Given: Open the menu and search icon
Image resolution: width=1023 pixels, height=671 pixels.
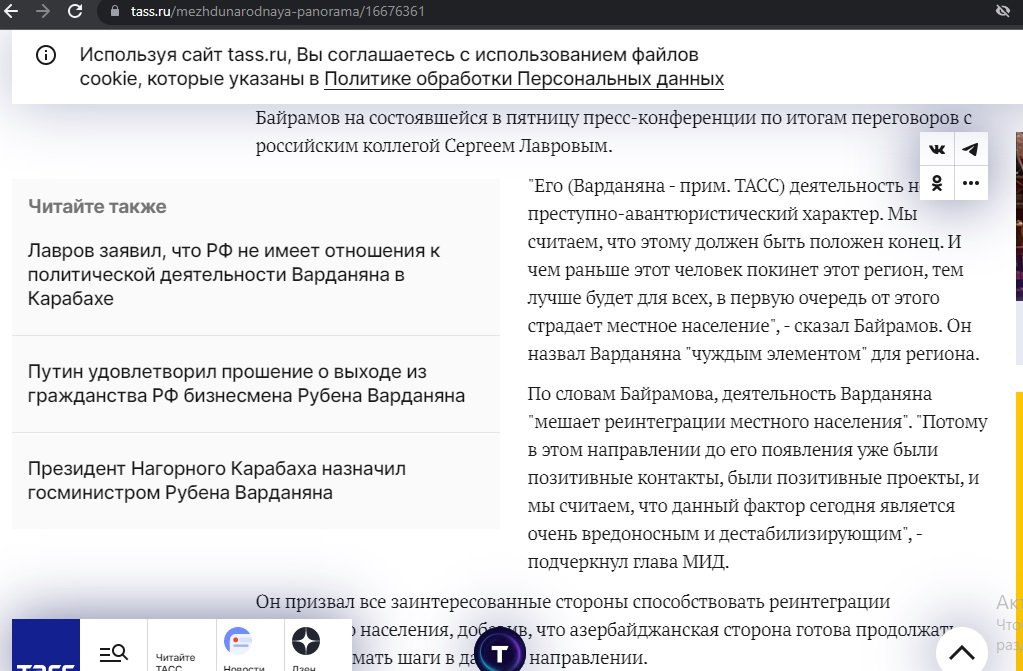Looking at the screenshot, I should [x=113, y=653].
